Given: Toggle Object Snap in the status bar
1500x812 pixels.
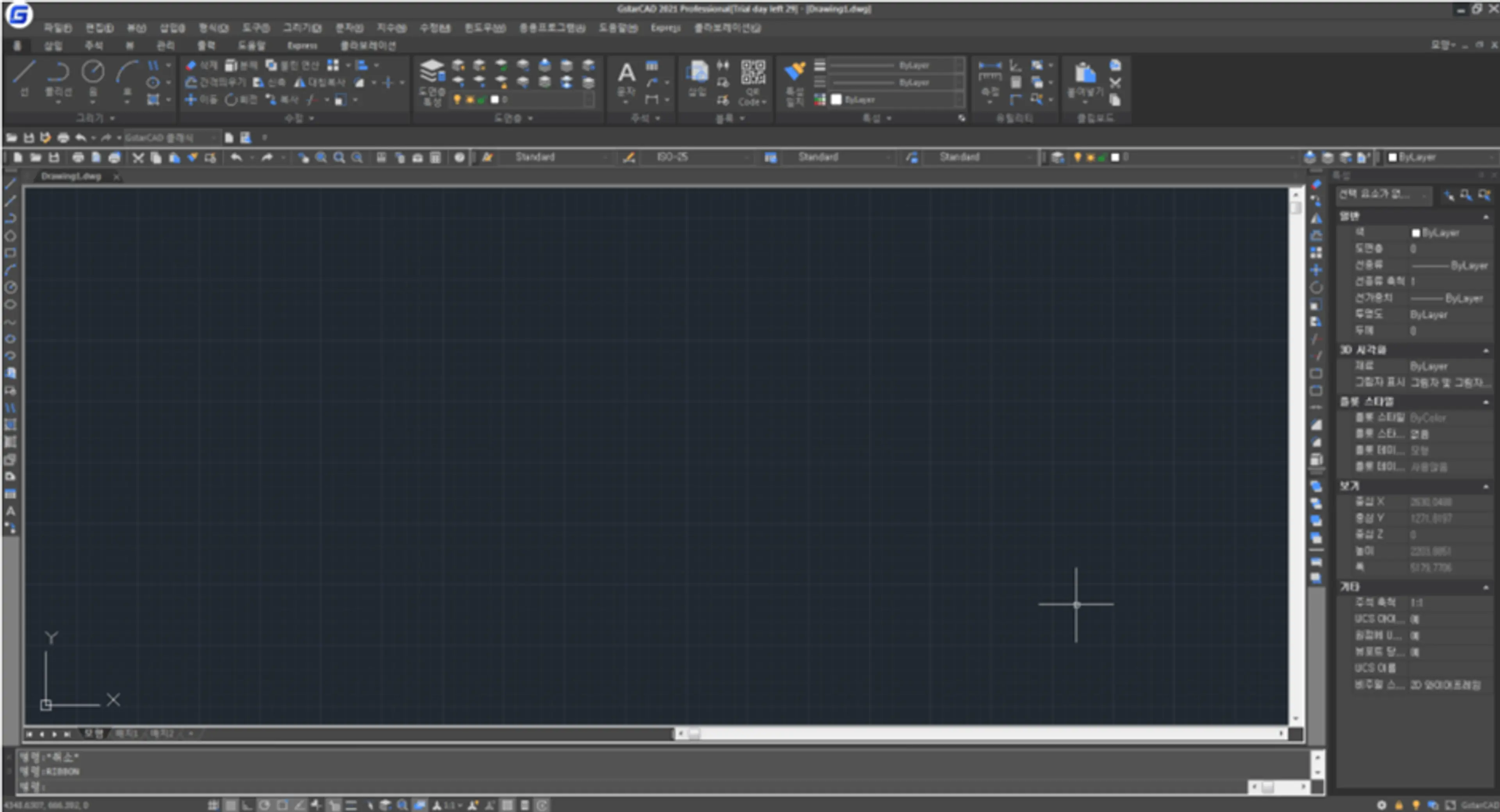Looking at the screenshot, I should tap(282, 805).
